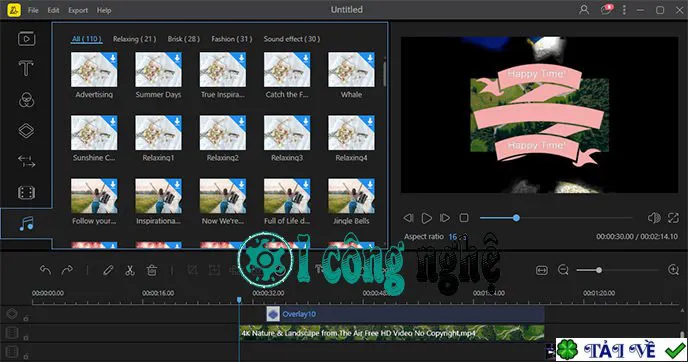Delete the selected clip with the trash icon
Viewport: 688px width, 362px height.
(152, 270)
